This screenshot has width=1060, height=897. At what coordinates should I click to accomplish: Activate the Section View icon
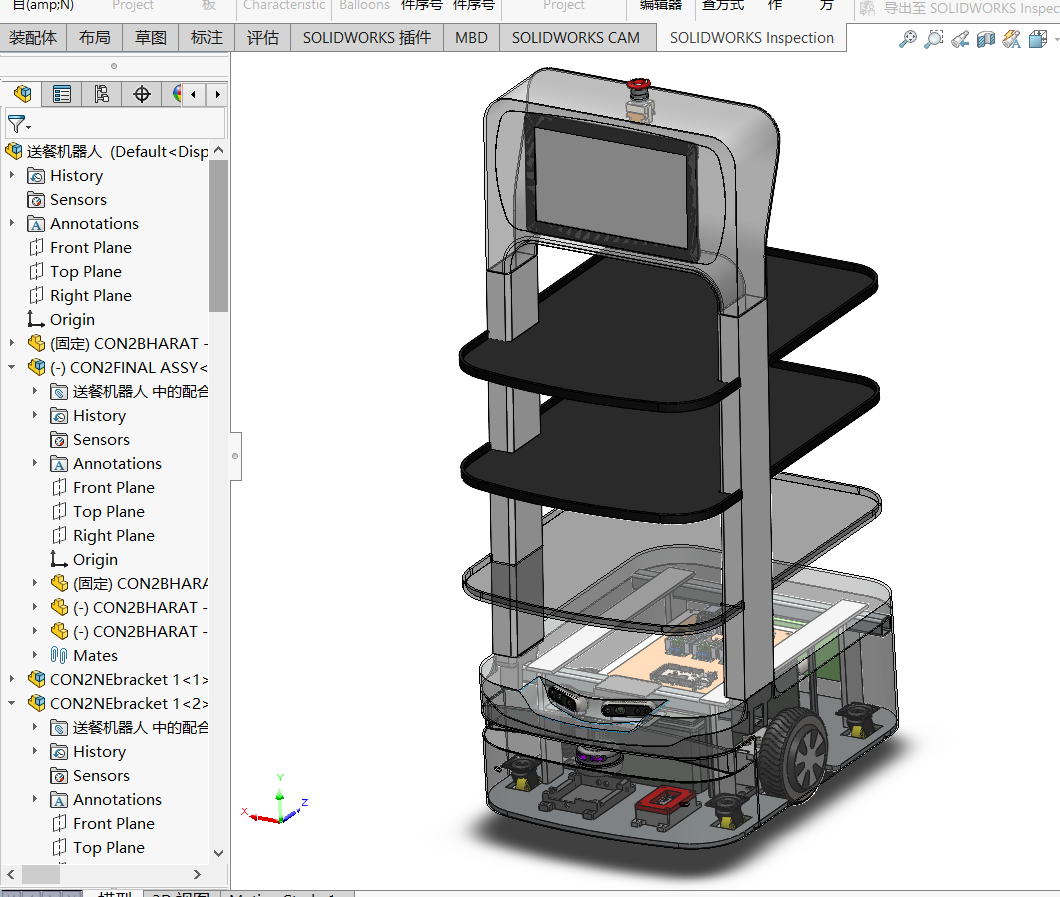pos(985,39)
